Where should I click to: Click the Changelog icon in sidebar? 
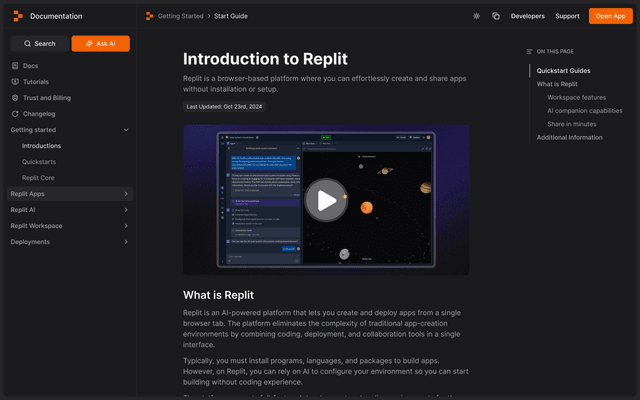pos(15,114)
